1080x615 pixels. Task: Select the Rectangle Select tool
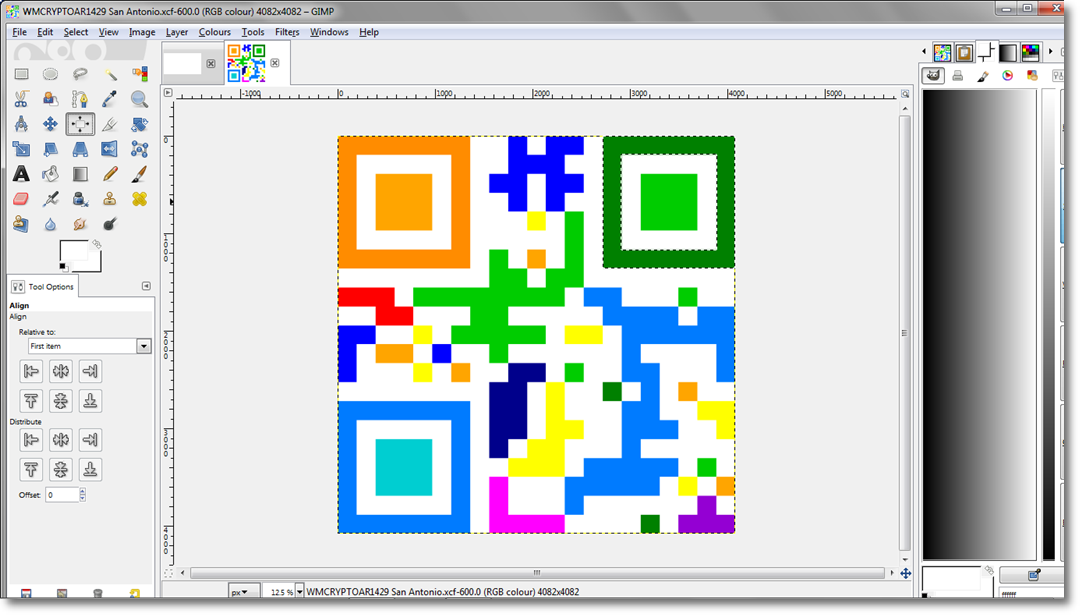click(21, 74)
